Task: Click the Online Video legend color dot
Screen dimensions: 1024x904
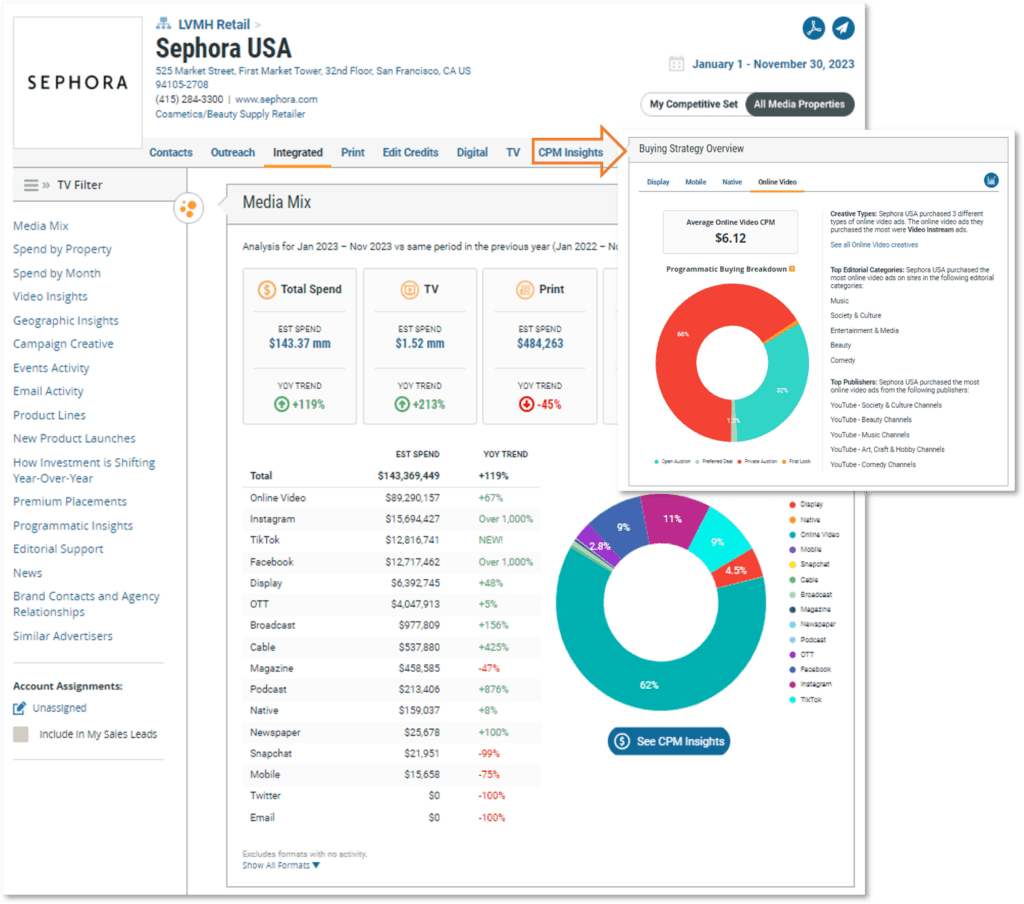Action: tap(792, 535)
